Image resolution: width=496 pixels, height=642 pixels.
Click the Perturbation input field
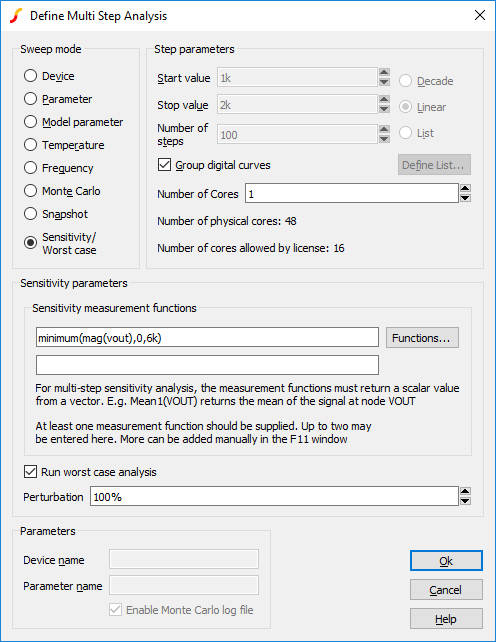click(x=274, y=496)
